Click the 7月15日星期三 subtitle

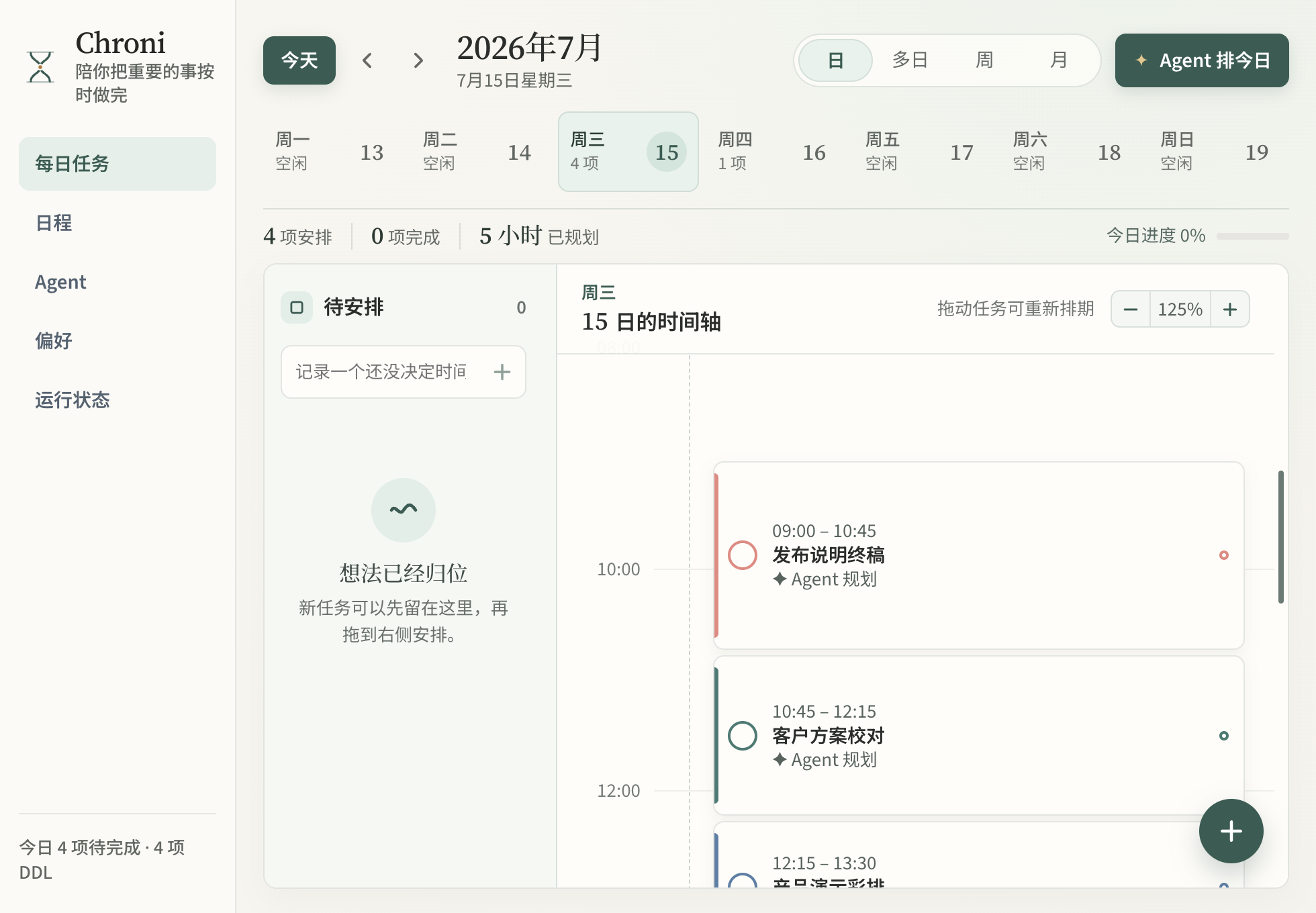point(514,81)
